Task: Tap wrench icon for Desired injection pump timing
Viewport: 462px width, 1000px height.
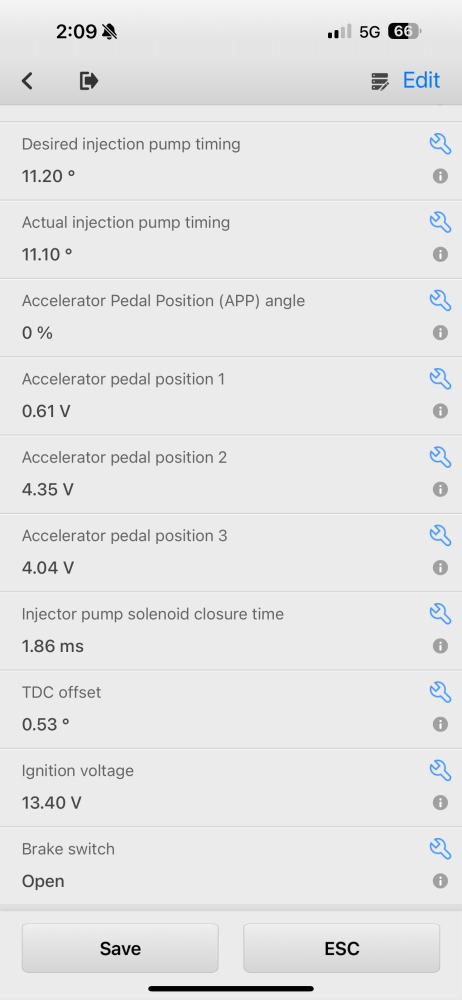Action: (x=440, y=143)
